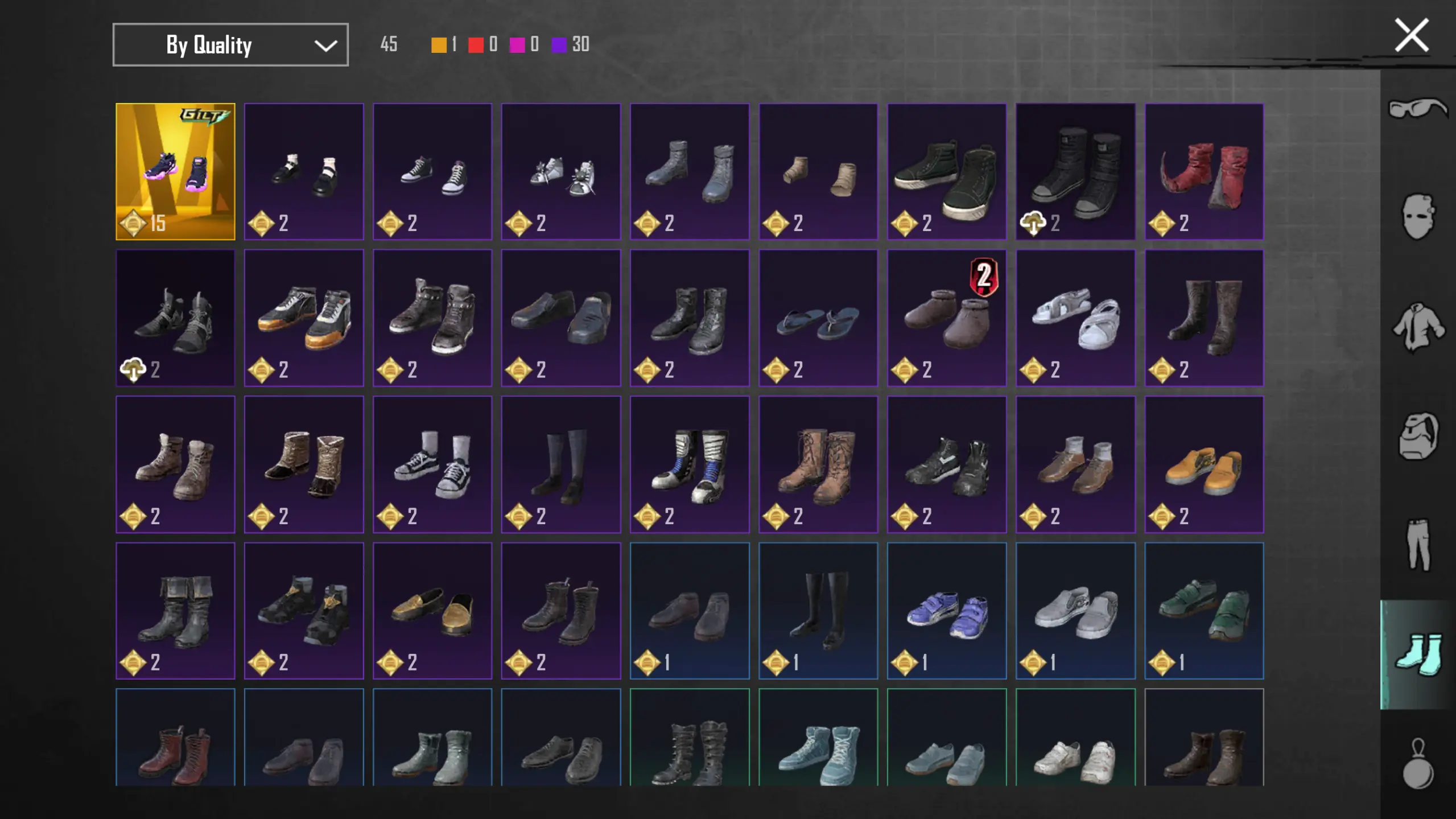Select the face mask category icon

coord(1417,216)
